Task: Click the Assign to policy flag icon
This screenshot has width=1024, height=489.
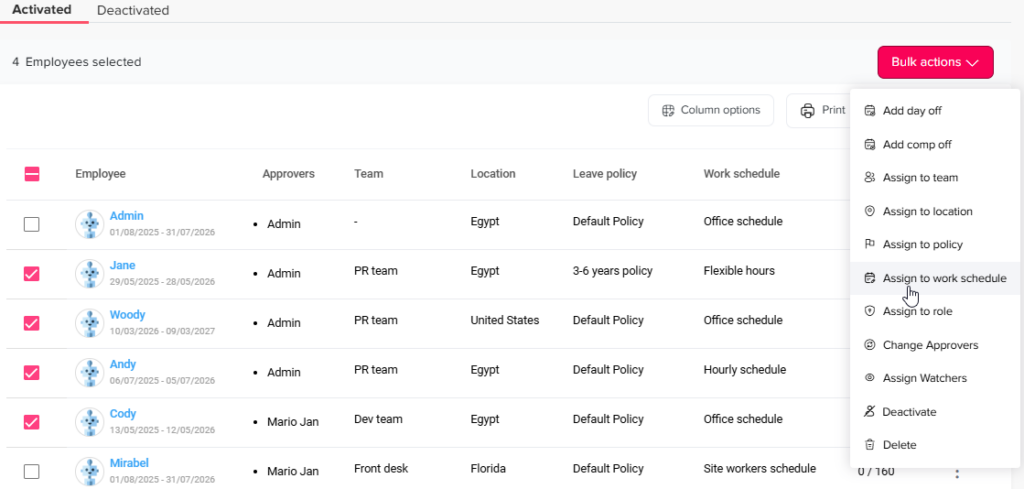Action: pyautogui.click(x=869, y=245)
